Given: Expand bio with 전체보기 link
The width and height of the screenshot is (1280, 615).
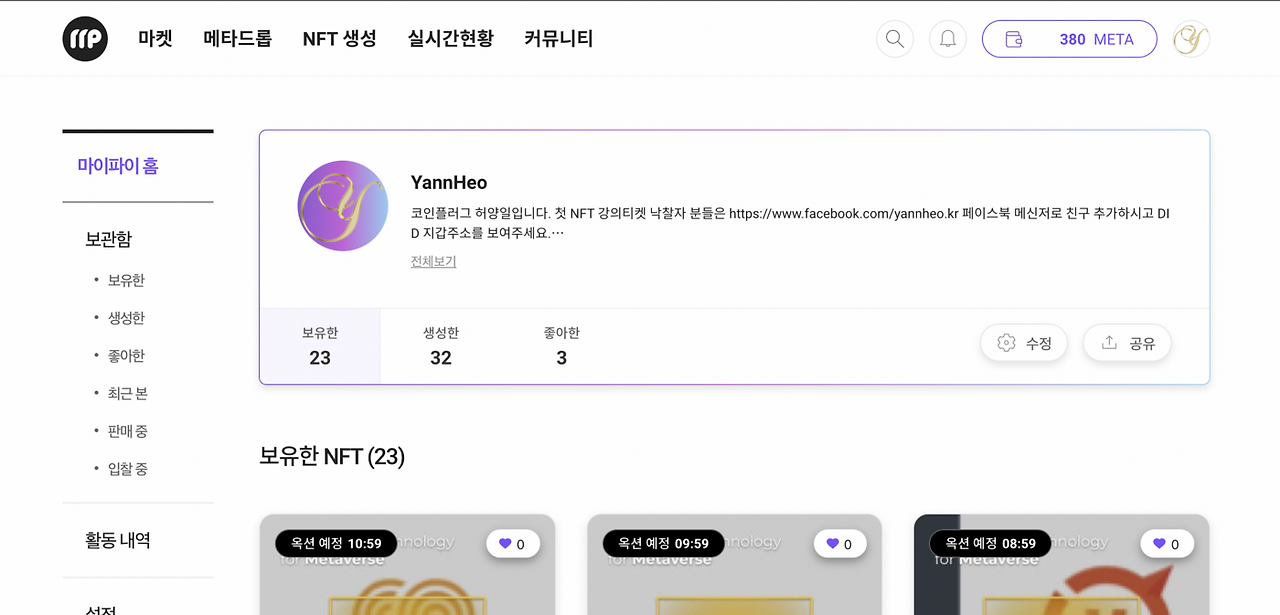Looking at the screenshot, I should point(433,262).
